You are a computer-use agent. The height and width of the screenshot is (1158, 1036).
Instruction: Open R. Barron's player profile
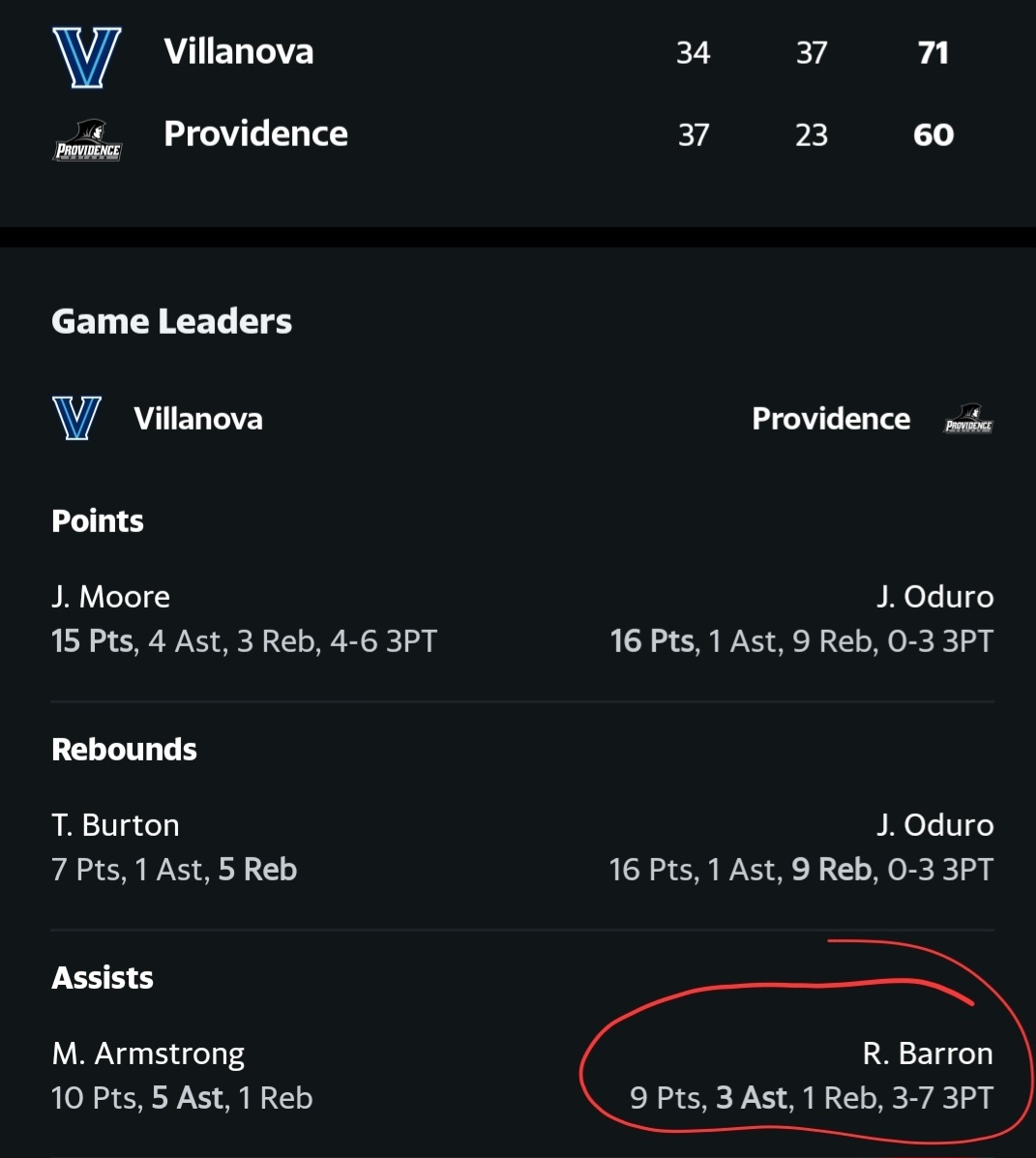(x=928, y=1054)
